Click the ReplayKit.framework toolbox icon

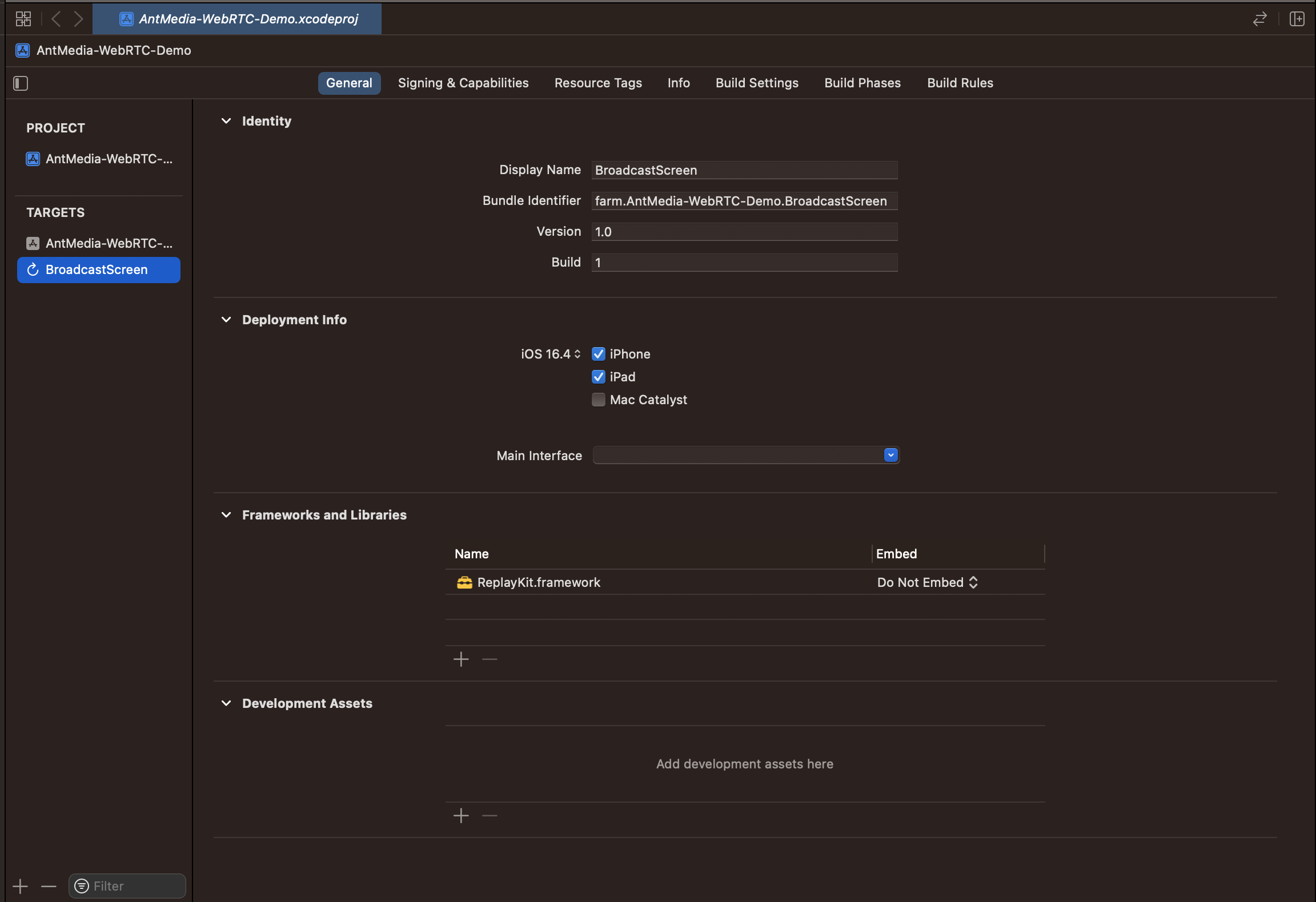point(464,582)
